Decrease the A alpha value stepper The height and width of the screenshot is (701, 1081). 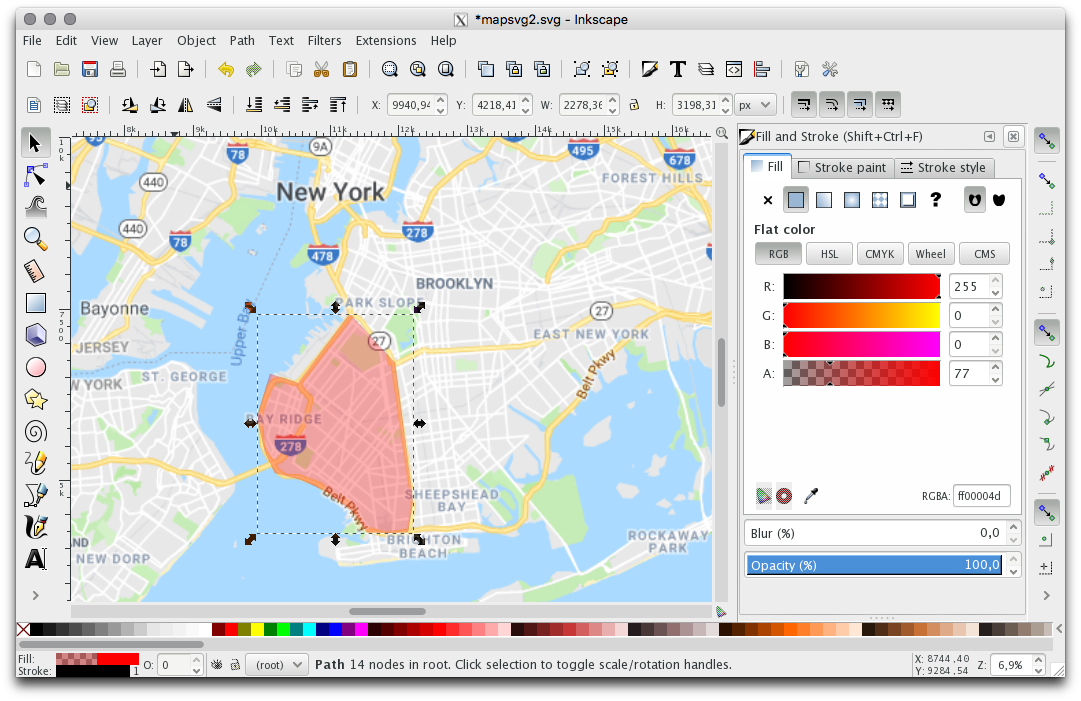click(x=996, y=380)
